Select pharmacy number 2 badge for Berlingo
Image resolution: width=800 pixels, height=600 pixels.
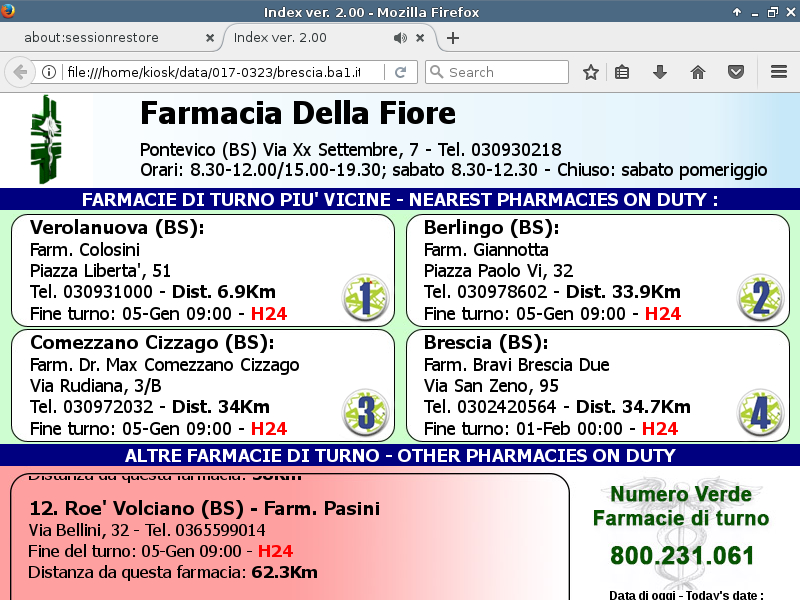(x=760, y=297)
